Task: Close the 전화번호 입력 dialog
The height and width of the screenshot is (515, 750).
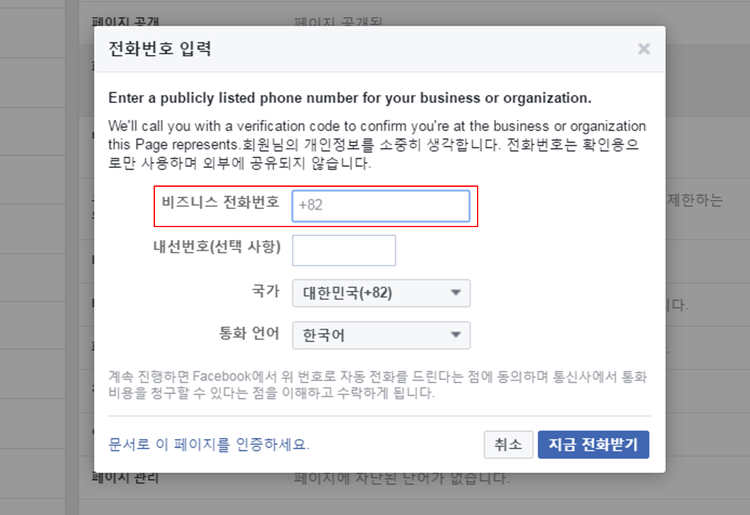Action: tap(643, 49)
